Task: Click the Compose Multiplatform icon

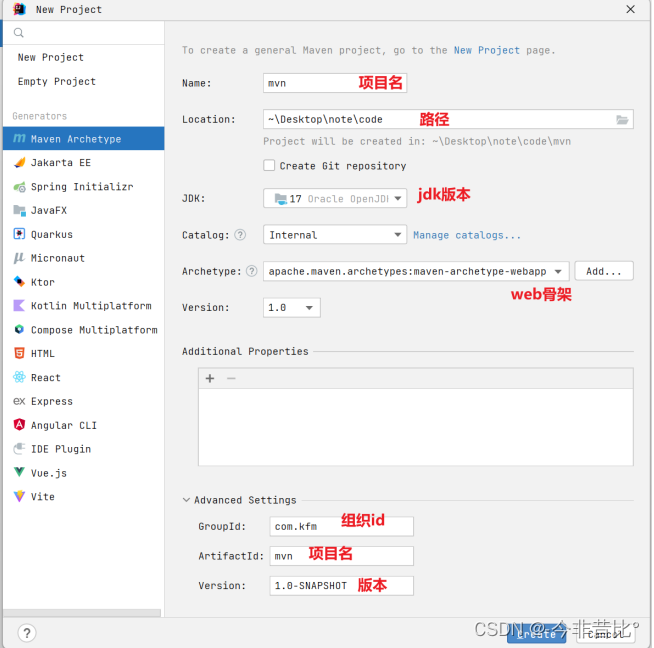Action: click(19, 329)
